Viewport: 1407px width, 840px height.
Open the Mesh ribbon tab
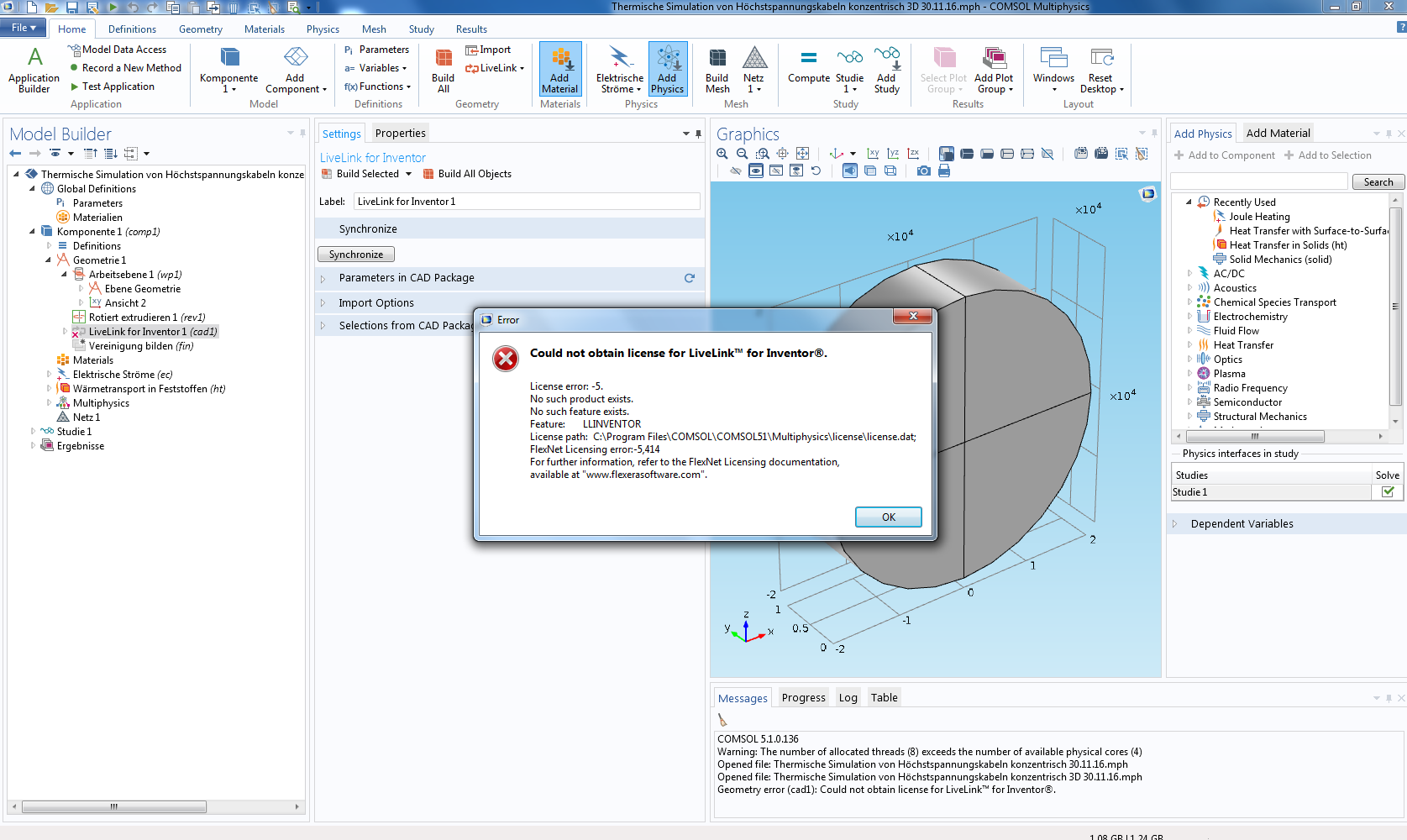click(374, 29)
